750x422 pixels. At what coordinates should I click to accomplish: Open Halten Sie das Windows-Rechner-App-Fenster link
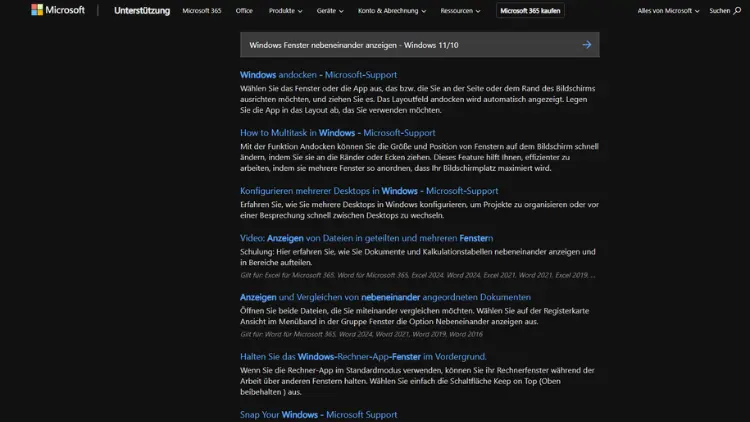tap(363, 356)
